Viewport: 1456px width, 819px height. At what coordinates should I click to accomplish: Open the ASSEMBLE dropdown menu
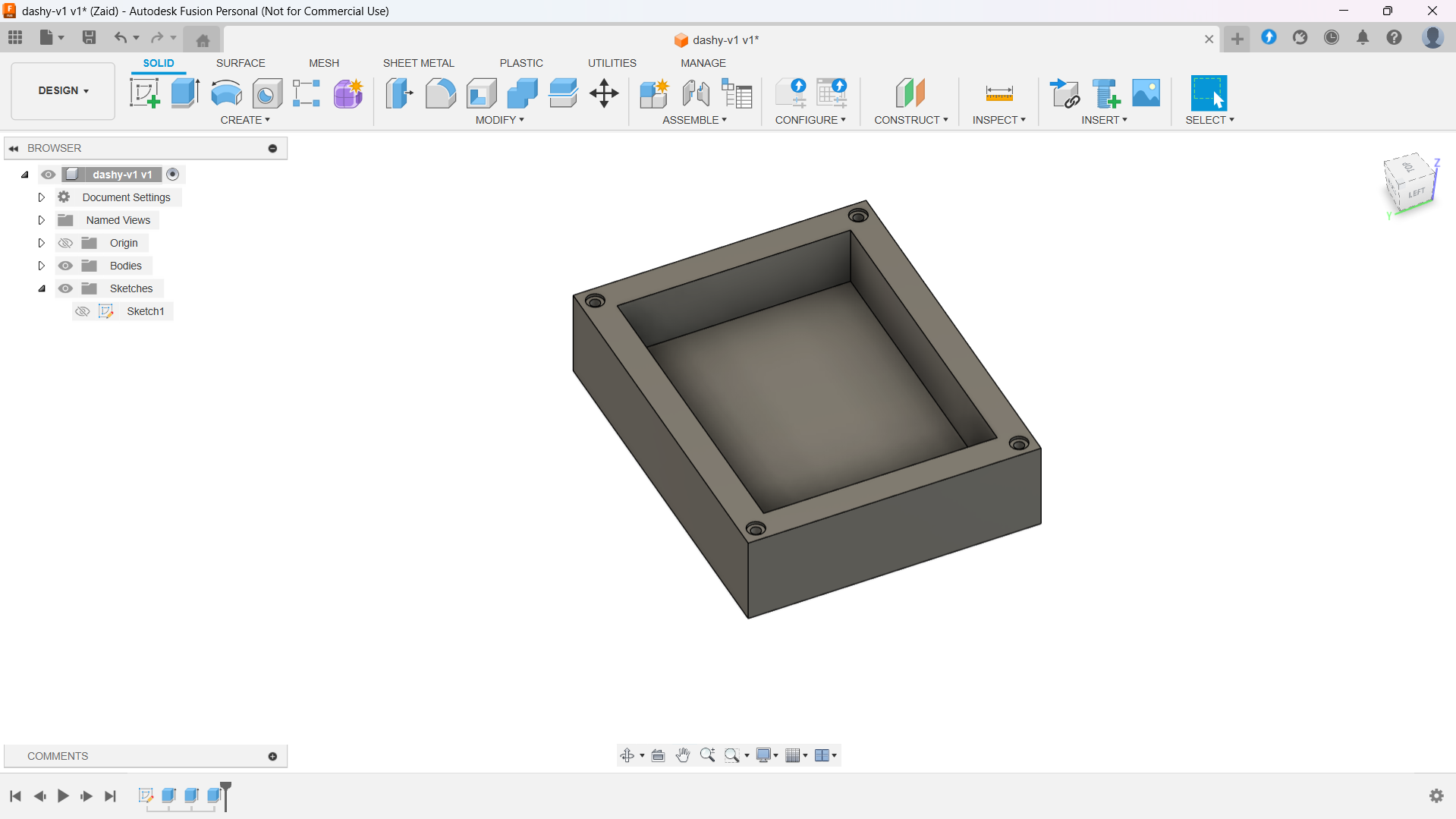694,120
